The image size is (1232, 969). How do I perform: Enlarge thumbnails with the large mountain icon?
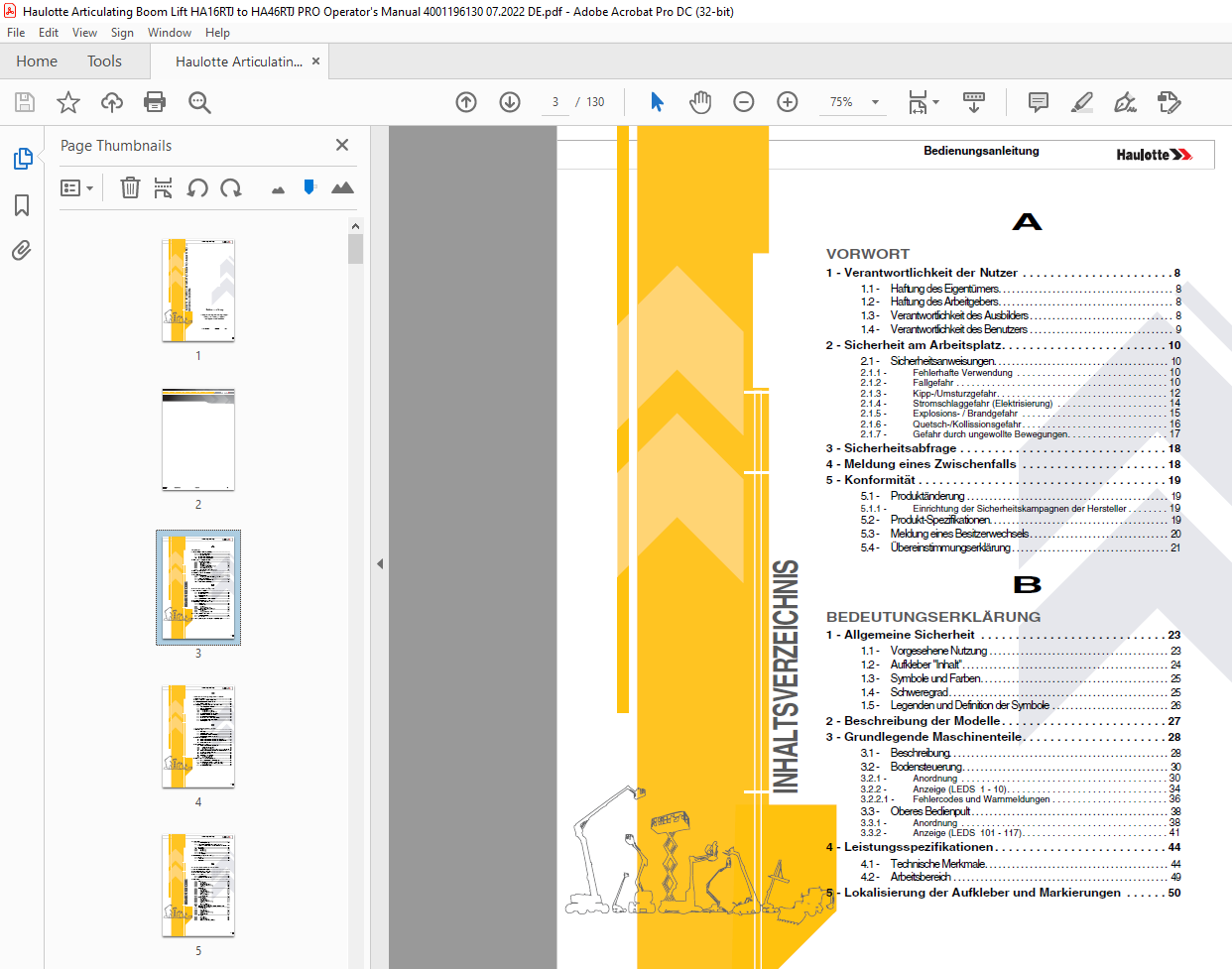[342, 187]
